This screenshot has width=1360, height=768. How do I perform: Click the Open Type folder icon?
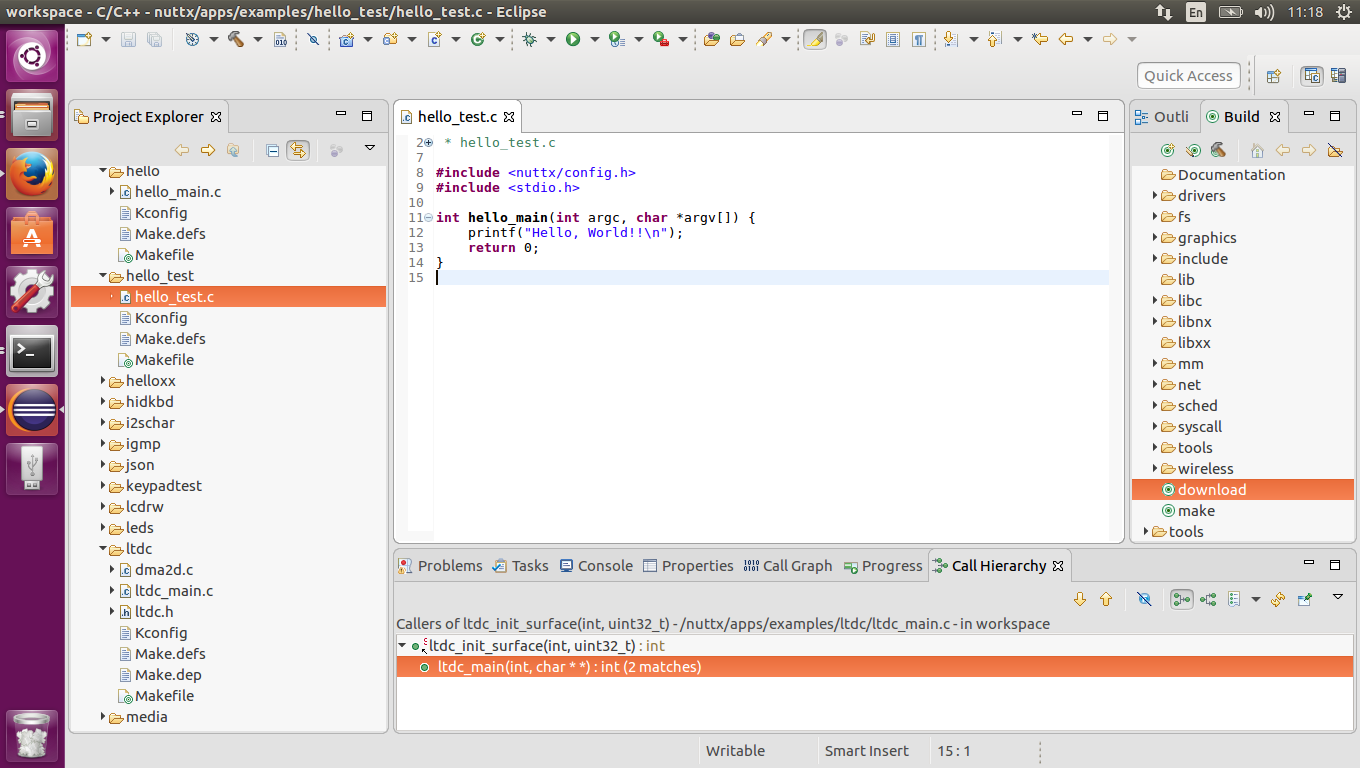712,39
